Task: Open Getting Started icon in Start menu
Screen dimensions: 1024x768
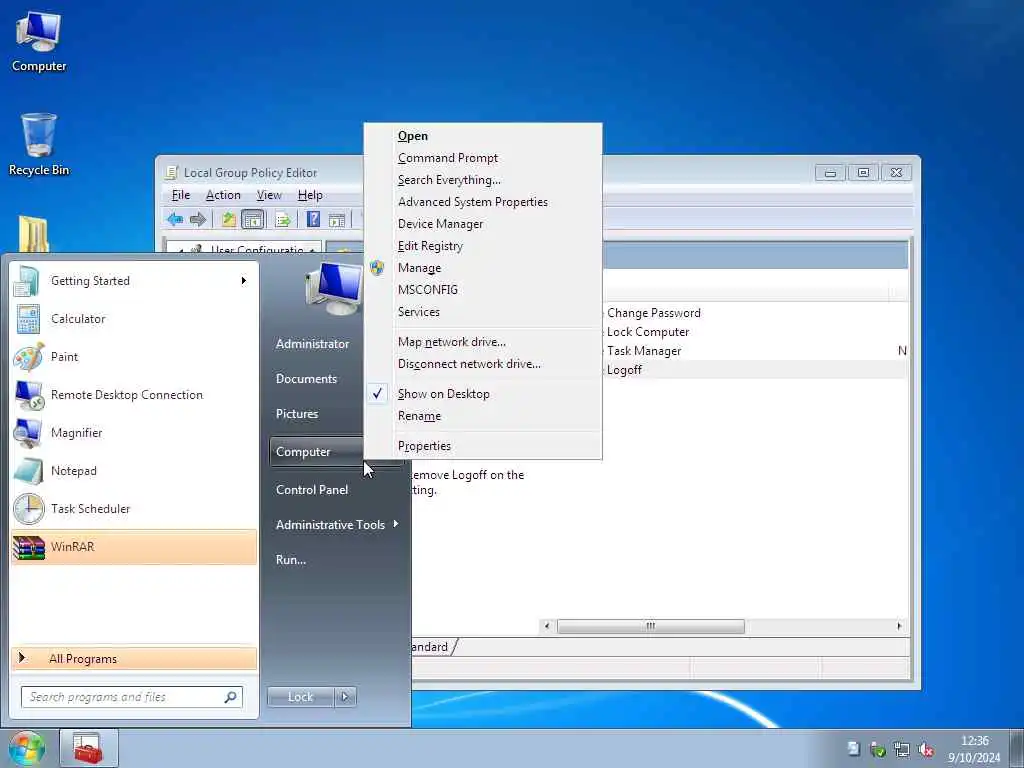Action: point(27,281)
